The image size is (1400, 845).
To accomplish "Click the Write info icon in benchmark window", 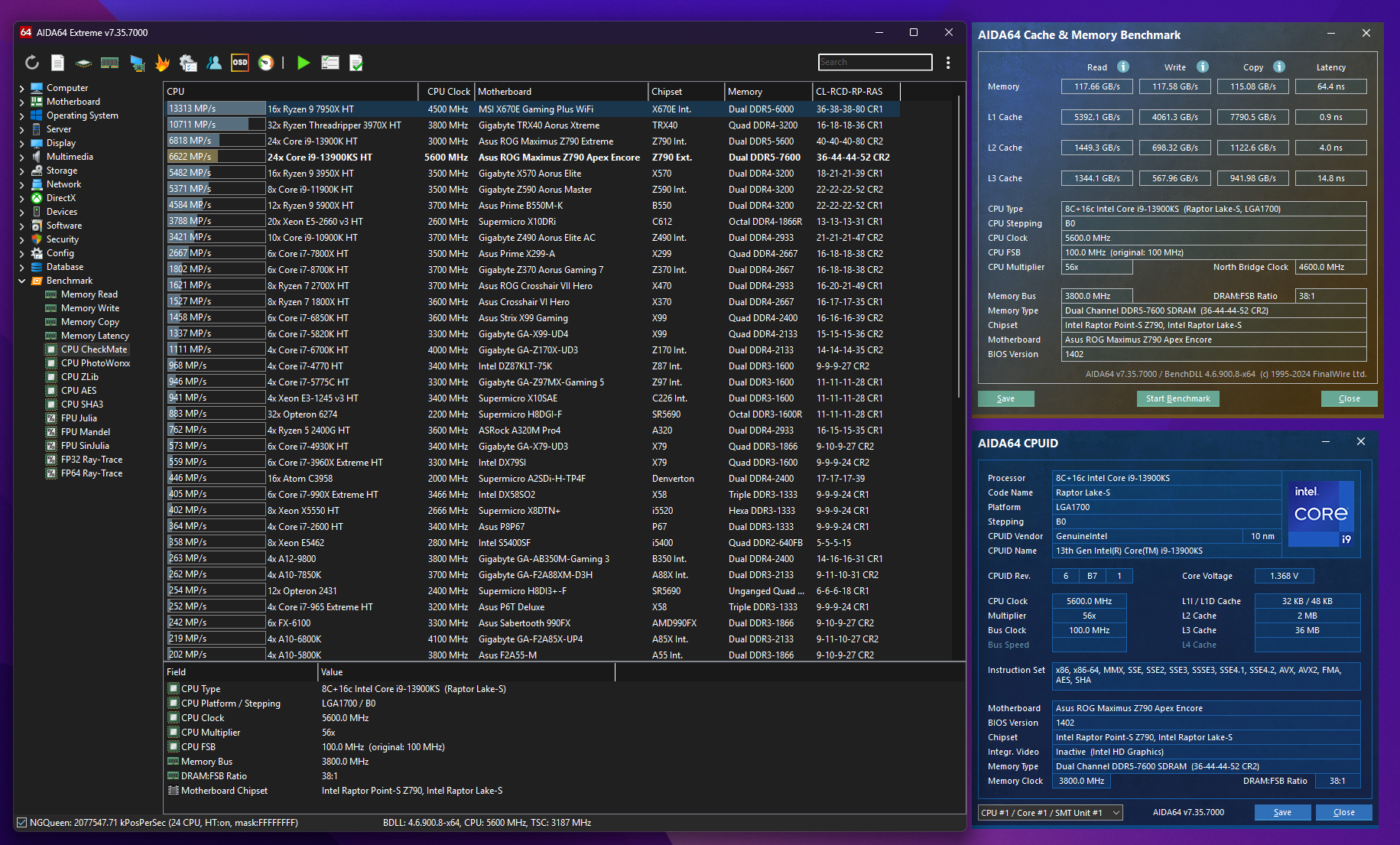I will (x=1203, y=67).
